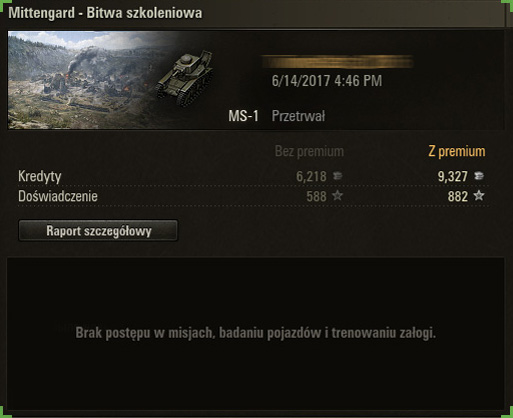This screenshot has height=418, width=513.
Task: Click the 882 premium experience value
Action: pos(458,196)
